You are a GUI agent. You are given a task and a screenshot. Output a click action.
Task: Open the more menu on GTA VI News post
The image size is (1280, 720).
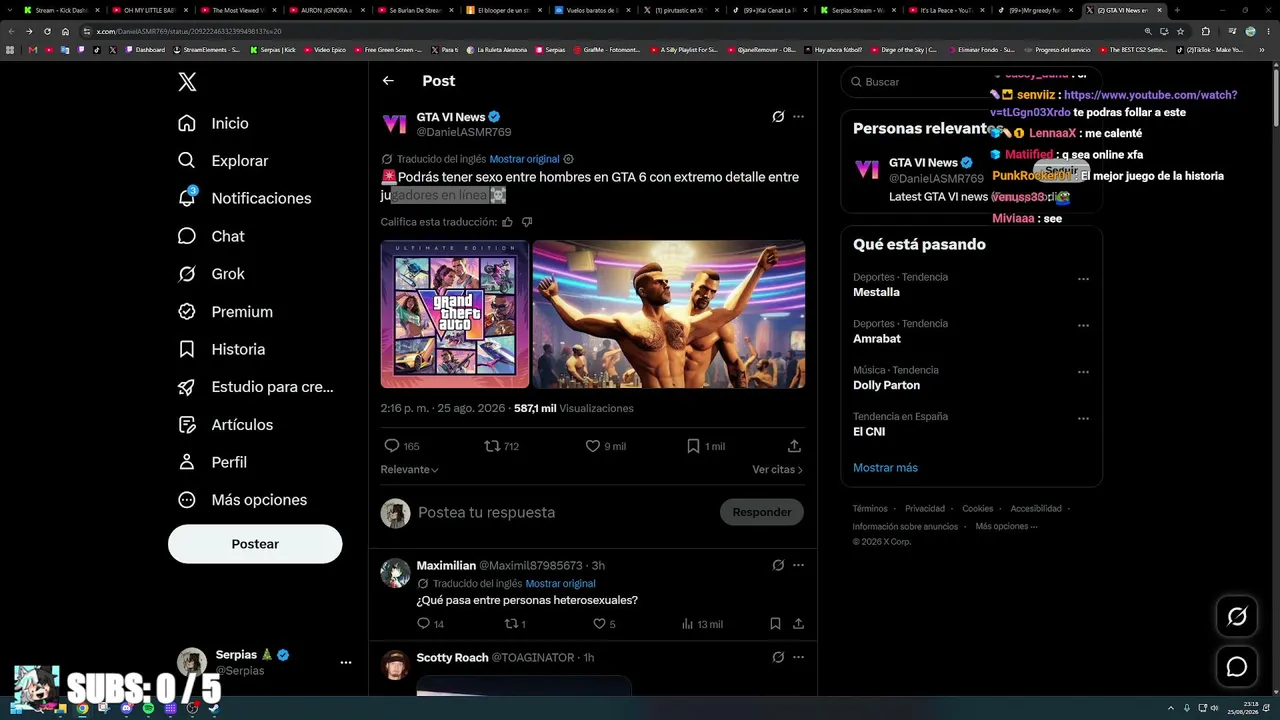(x=798, y=117)
